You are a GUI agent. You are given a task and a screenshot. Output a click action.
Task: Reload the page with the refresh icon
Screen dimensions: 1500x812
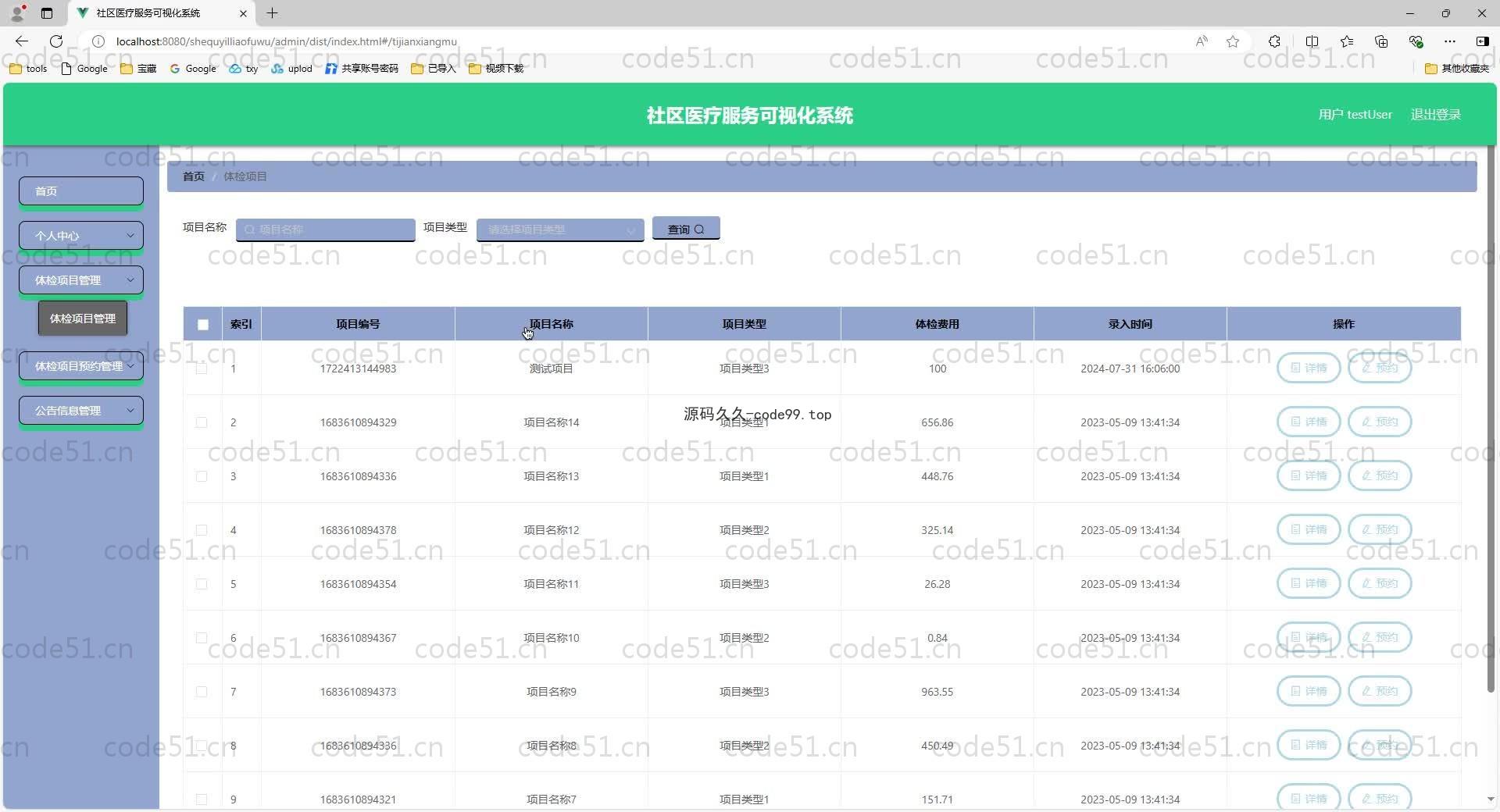(x=56, y=41)
